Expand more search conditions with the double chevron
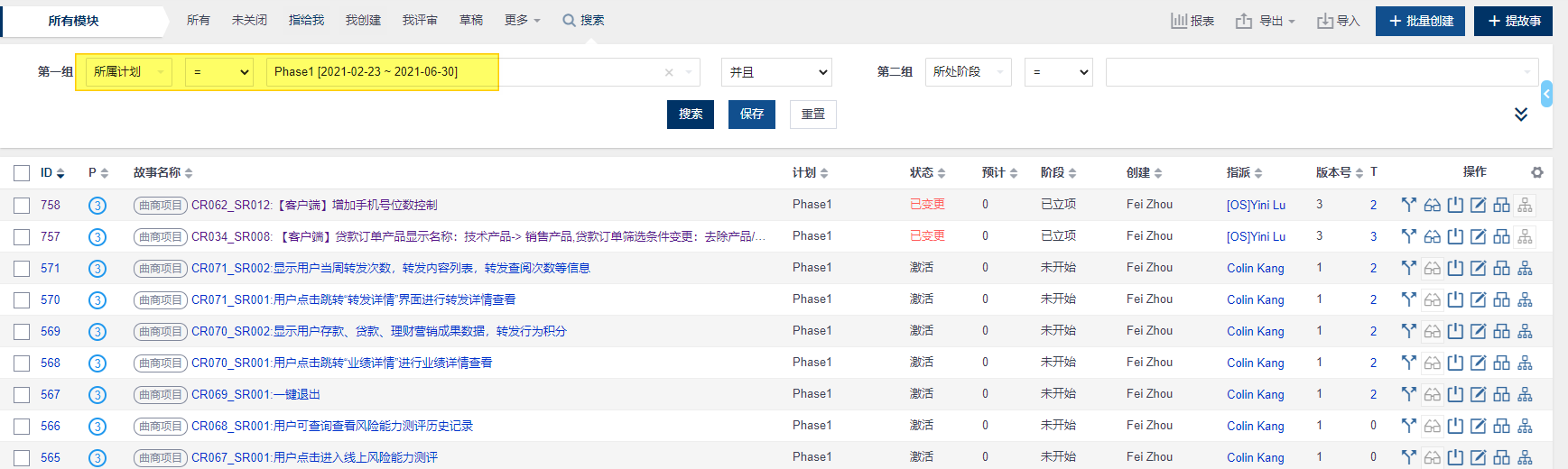The image size is (1568, 469). point(1521,115)
